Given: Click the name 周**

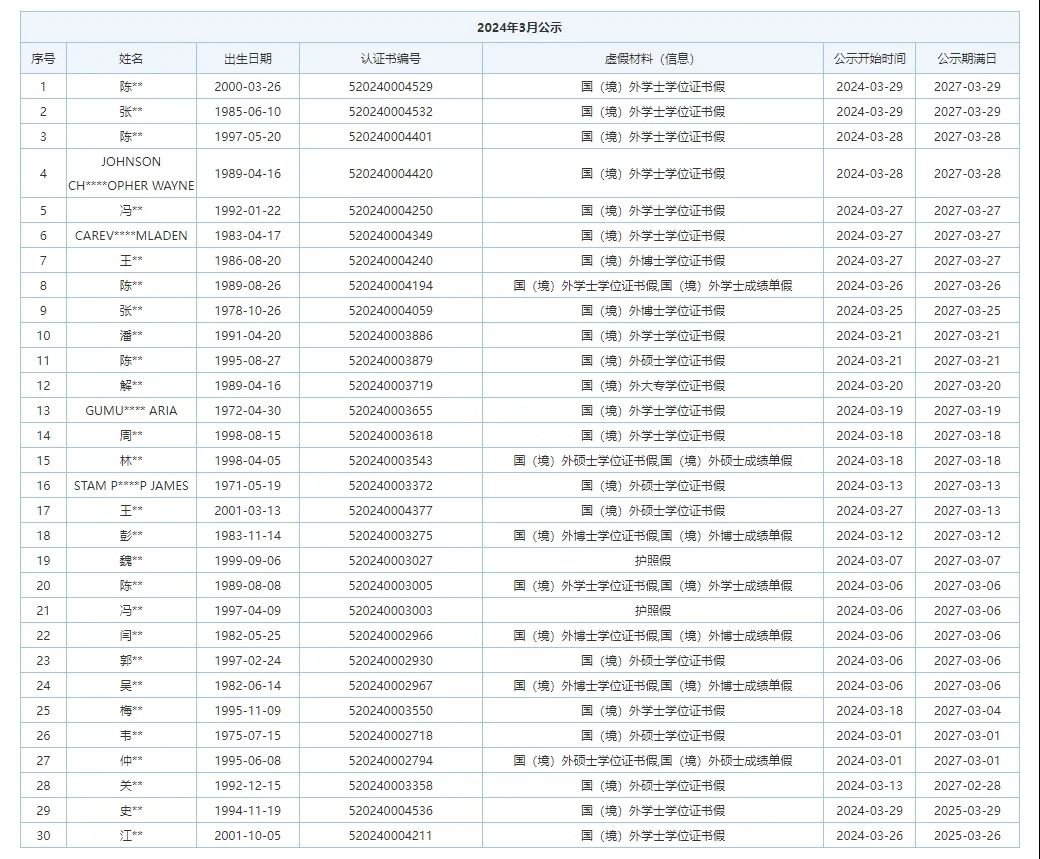Looking at the screenshot, I should (131, 436).
